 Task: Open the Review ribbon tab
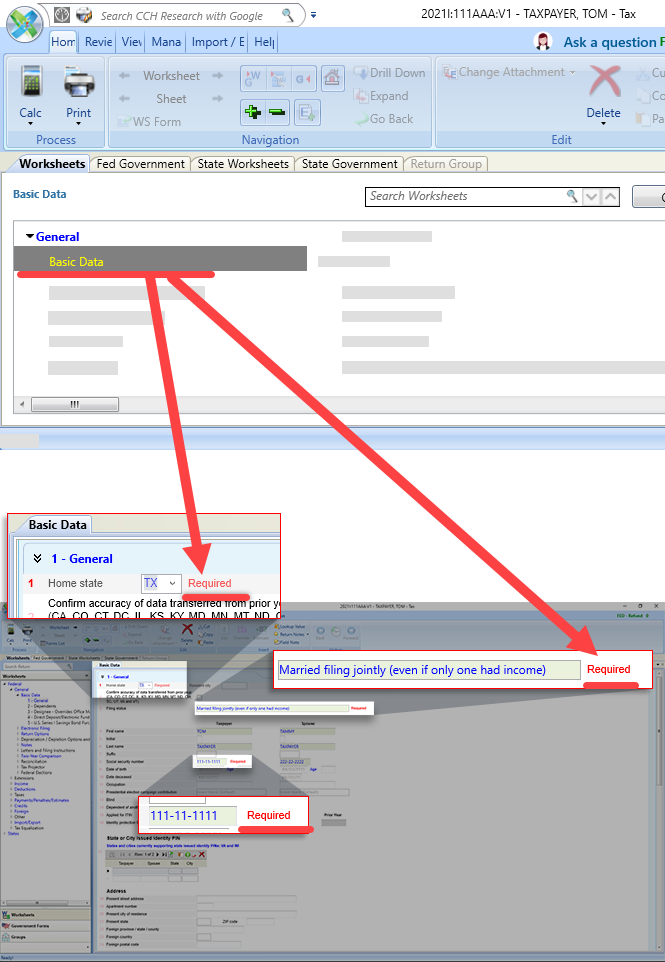[x=99, y=42]
